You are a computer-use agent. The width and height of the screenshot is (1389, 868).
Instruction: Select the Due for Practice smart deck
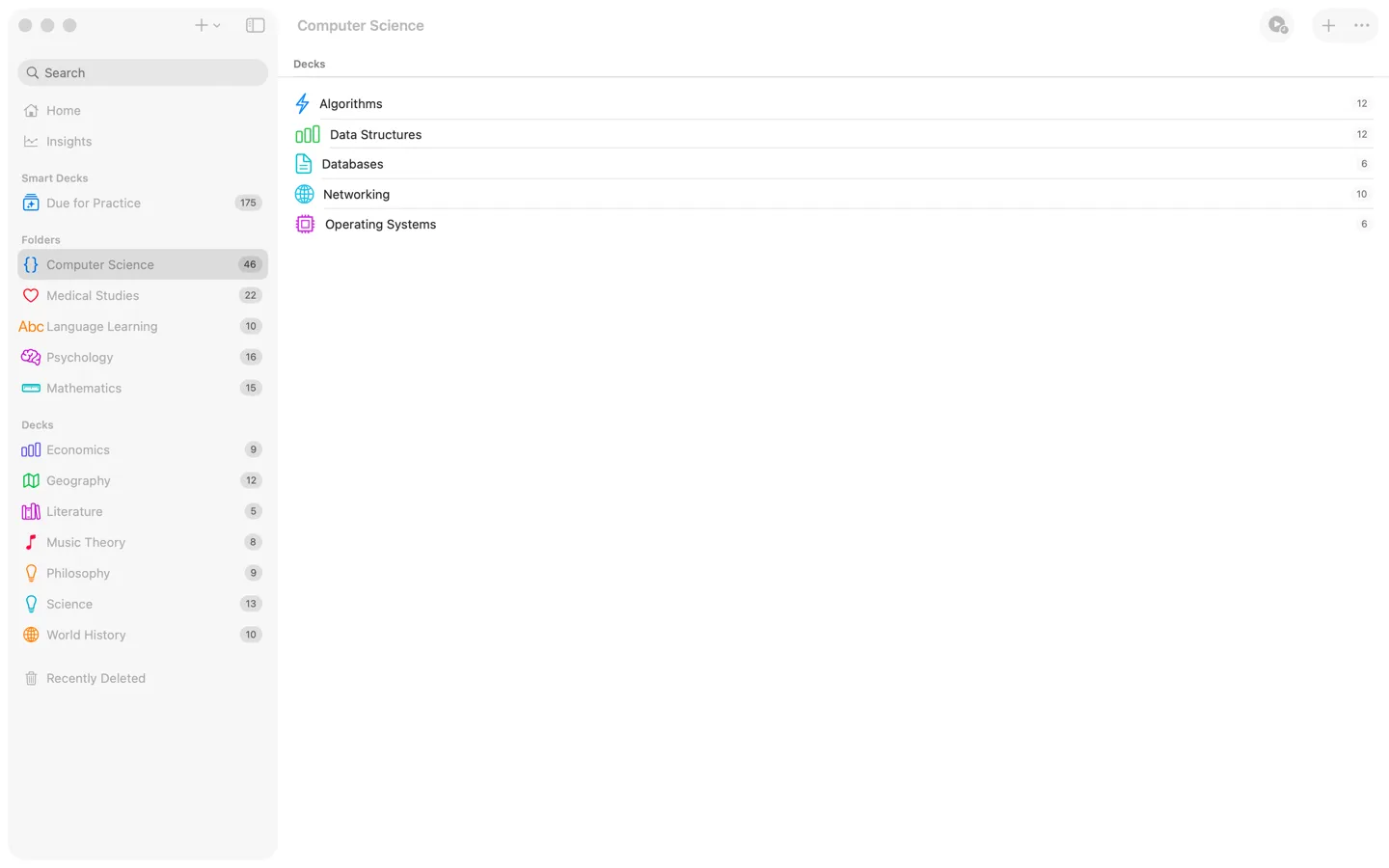coord(143,203)
